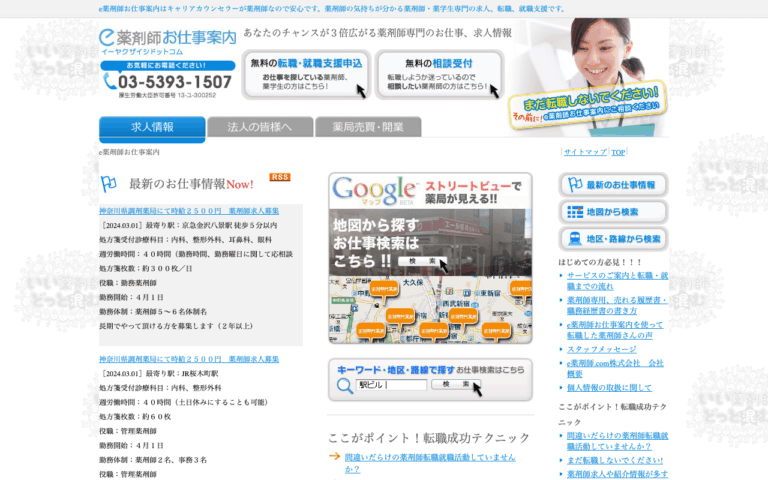Open 個人情報の取扱に関して link
The width and height of the screenshot is (768, 480).
[x=609, y=387]
